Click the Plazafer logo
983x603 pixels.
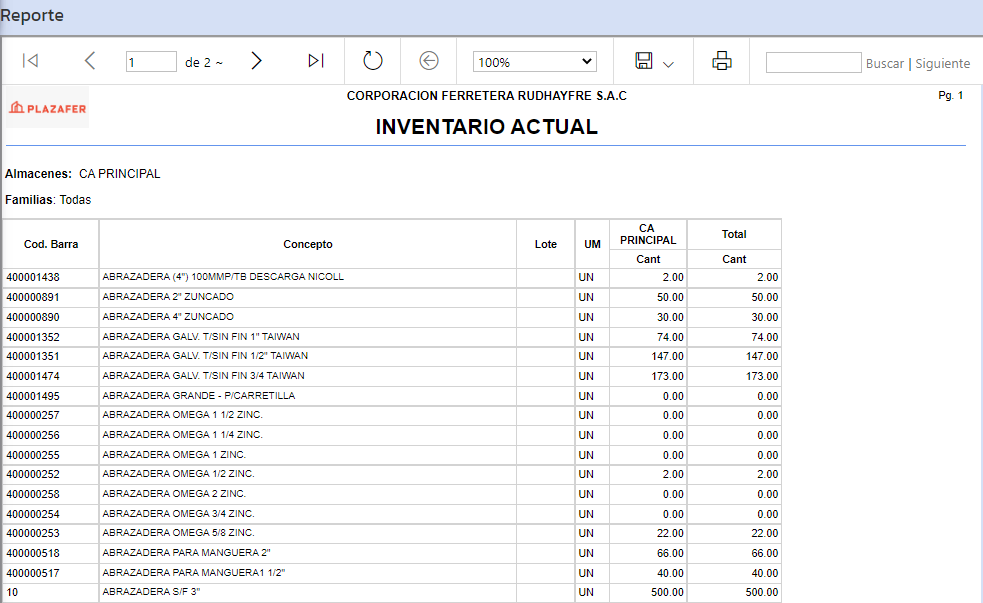[x=48, y=108]
